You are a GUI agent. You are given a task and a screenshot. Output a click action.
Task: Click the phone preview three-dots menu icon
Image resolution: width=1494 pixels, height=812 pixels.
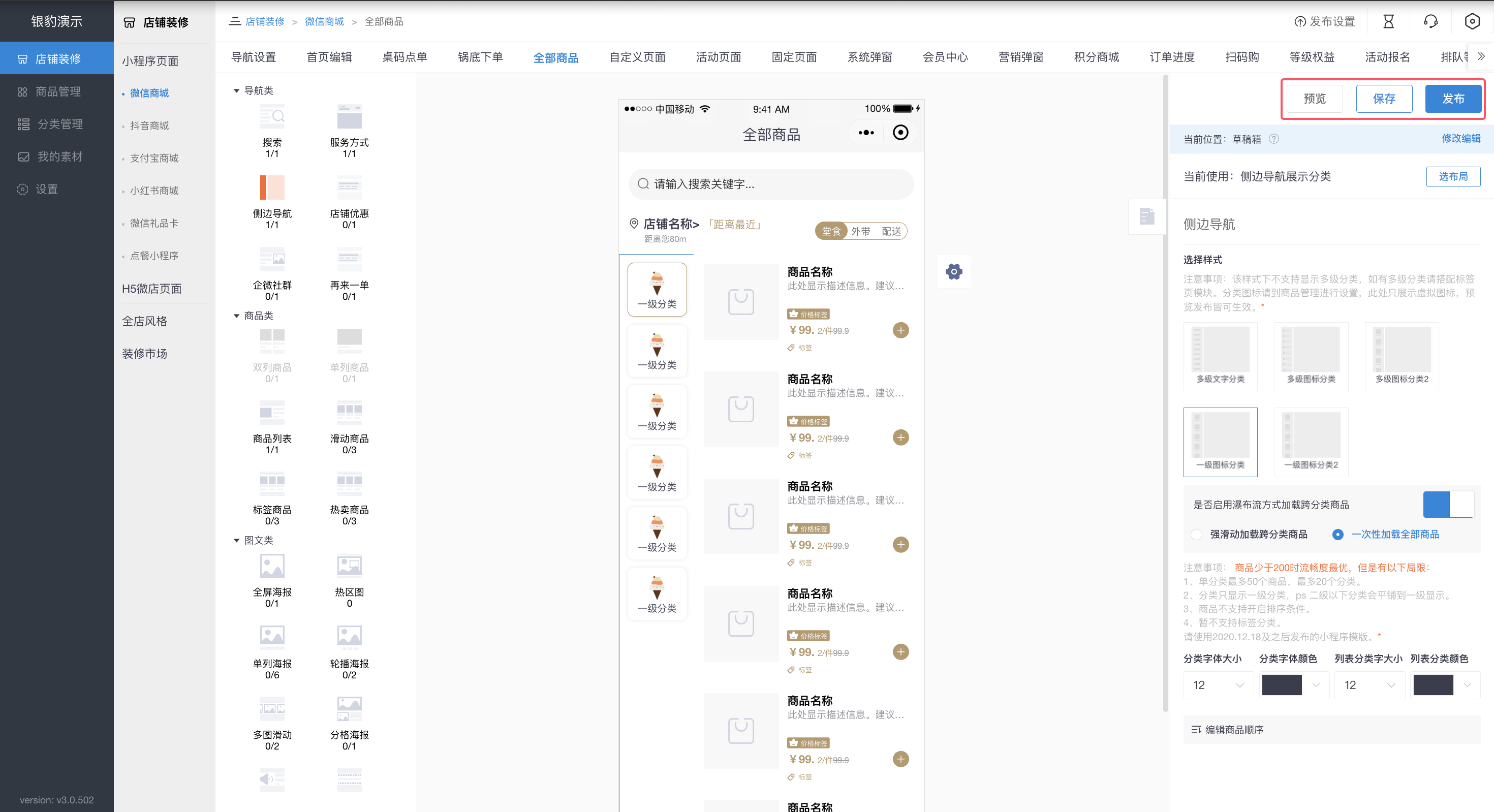(866, 133)
